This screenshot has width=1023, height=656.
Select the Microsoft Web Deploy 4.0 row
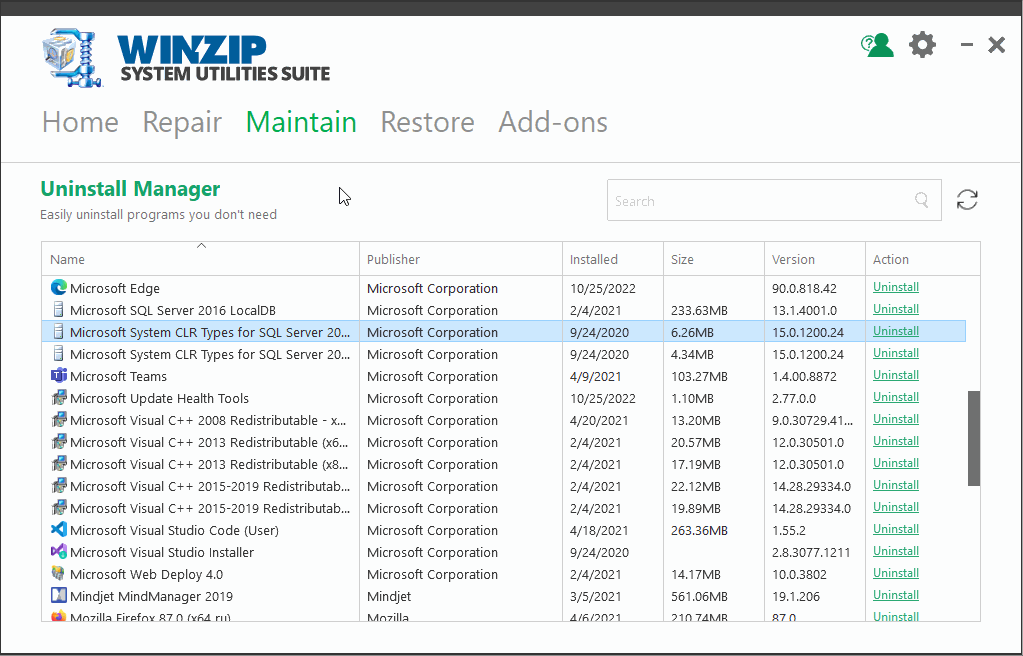point(210,574)
